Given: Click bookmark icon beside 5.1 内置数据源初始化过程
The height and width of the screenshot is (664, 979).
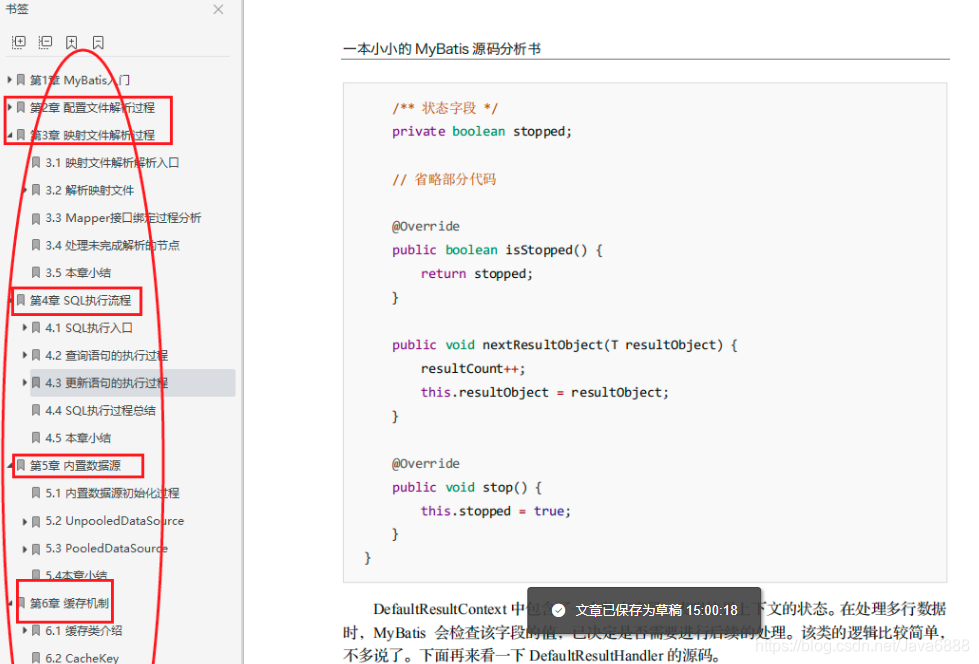Looking at the screenshot, I should click(x=36, y=493).
